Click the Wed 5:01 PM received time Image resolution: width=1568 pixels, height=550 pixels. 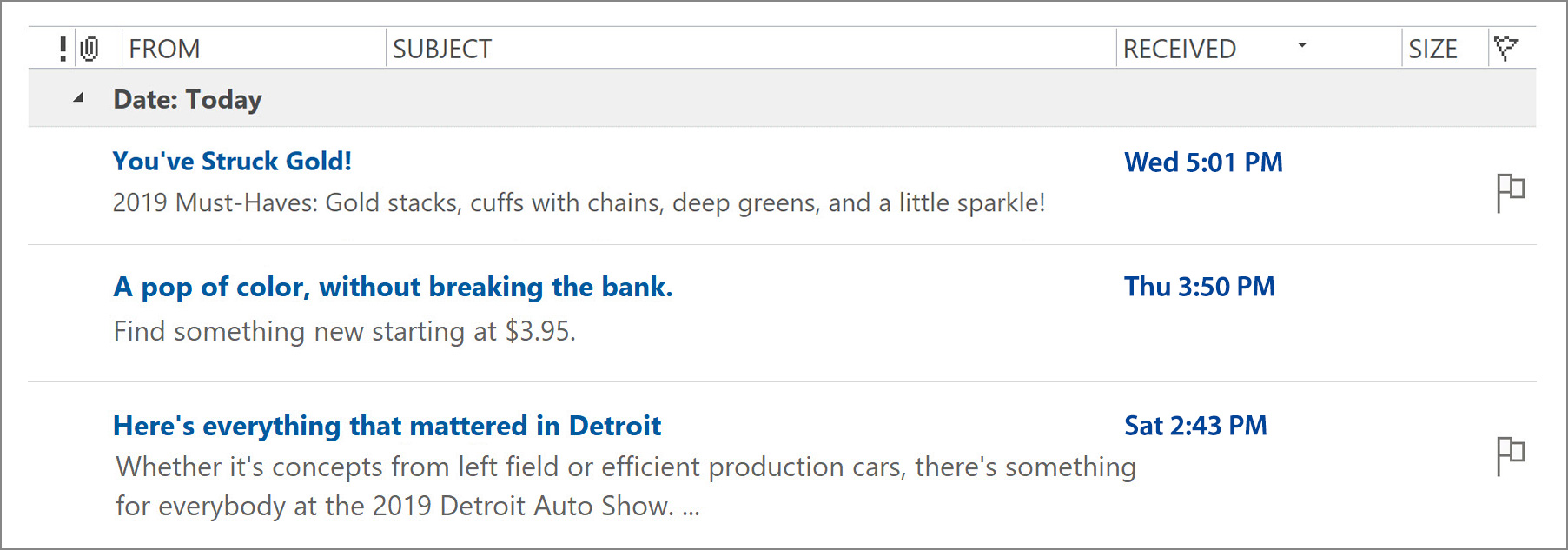[1203, 162]
